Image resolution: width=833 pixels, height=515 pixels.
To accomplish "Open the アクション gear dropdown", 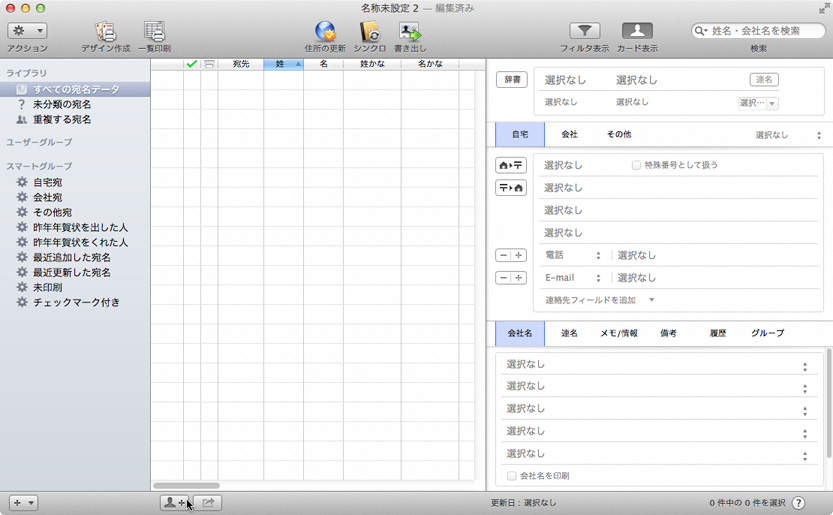I will [x=27, y=31].
